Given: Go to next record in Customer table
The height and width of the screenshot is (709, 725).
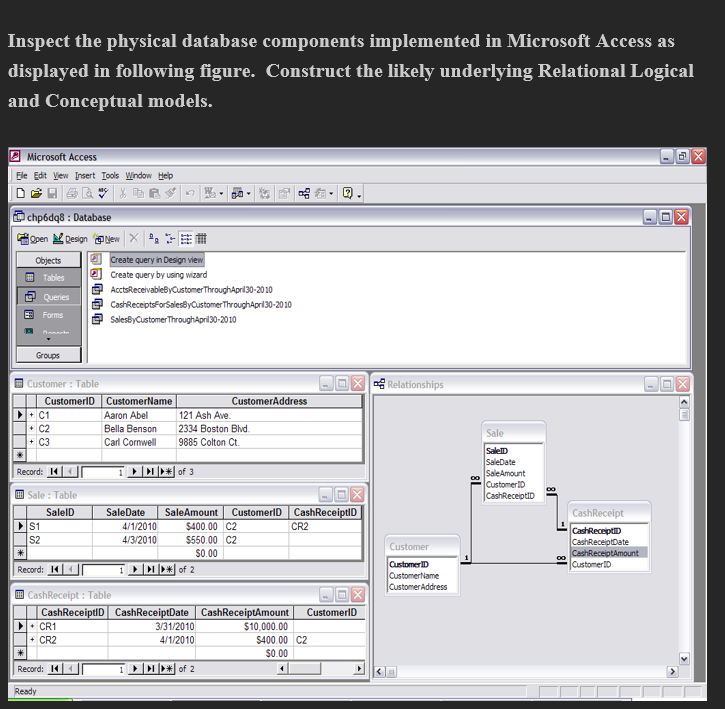Looking at the screenshot, I should tap(135, 472).
